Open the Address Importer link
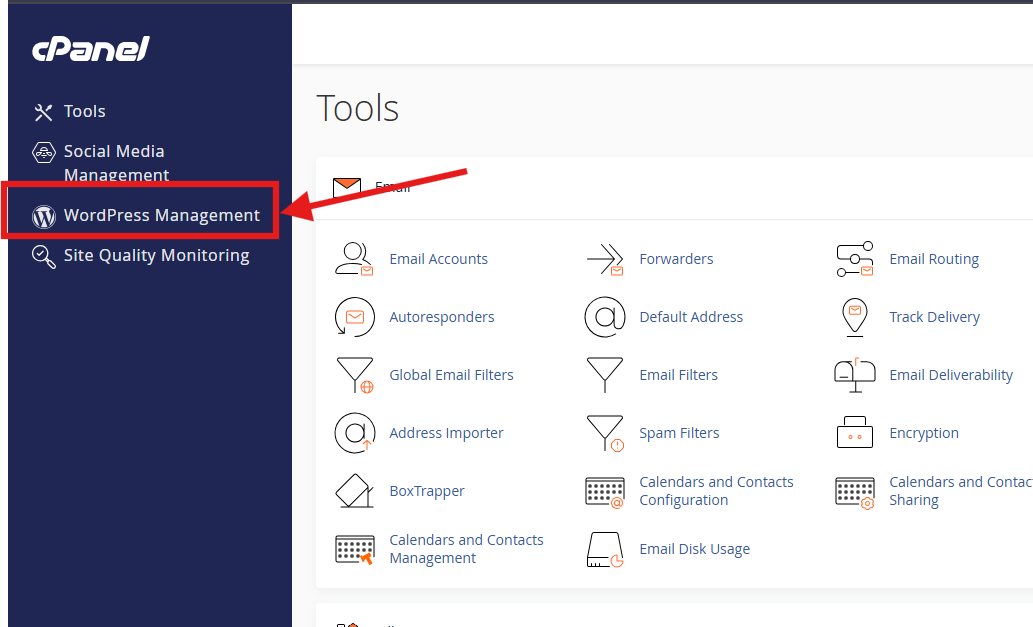 446,433
